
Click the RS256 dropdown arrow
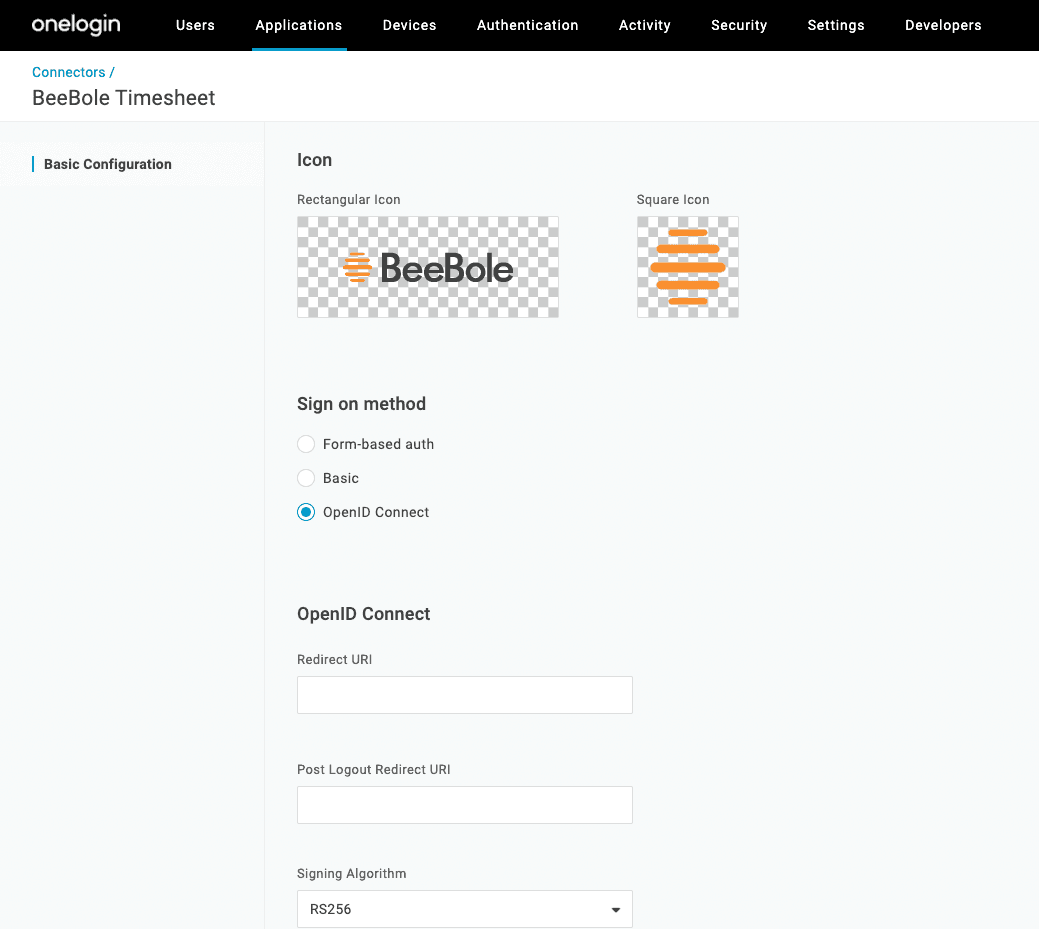[x=615, y=910]
